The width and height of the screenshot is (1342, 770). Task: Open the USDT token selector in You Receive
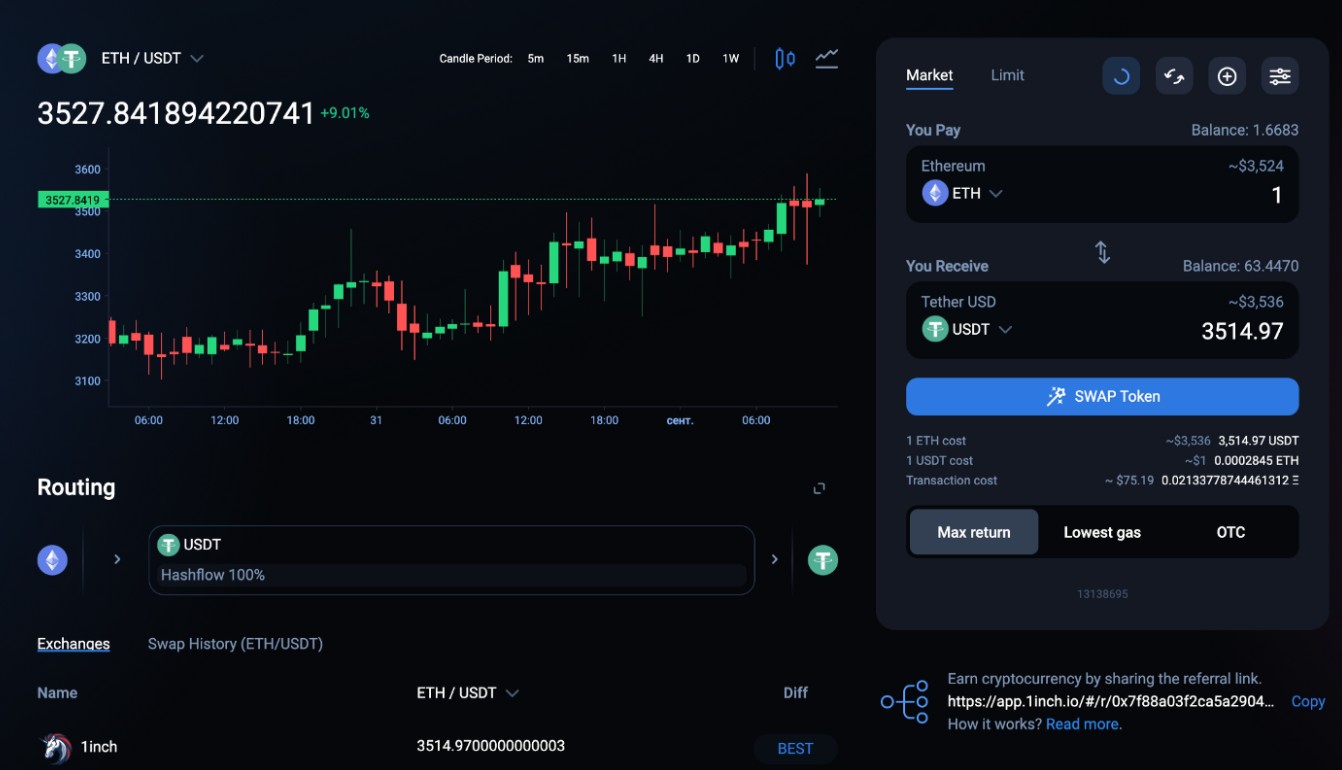point(968,329)
